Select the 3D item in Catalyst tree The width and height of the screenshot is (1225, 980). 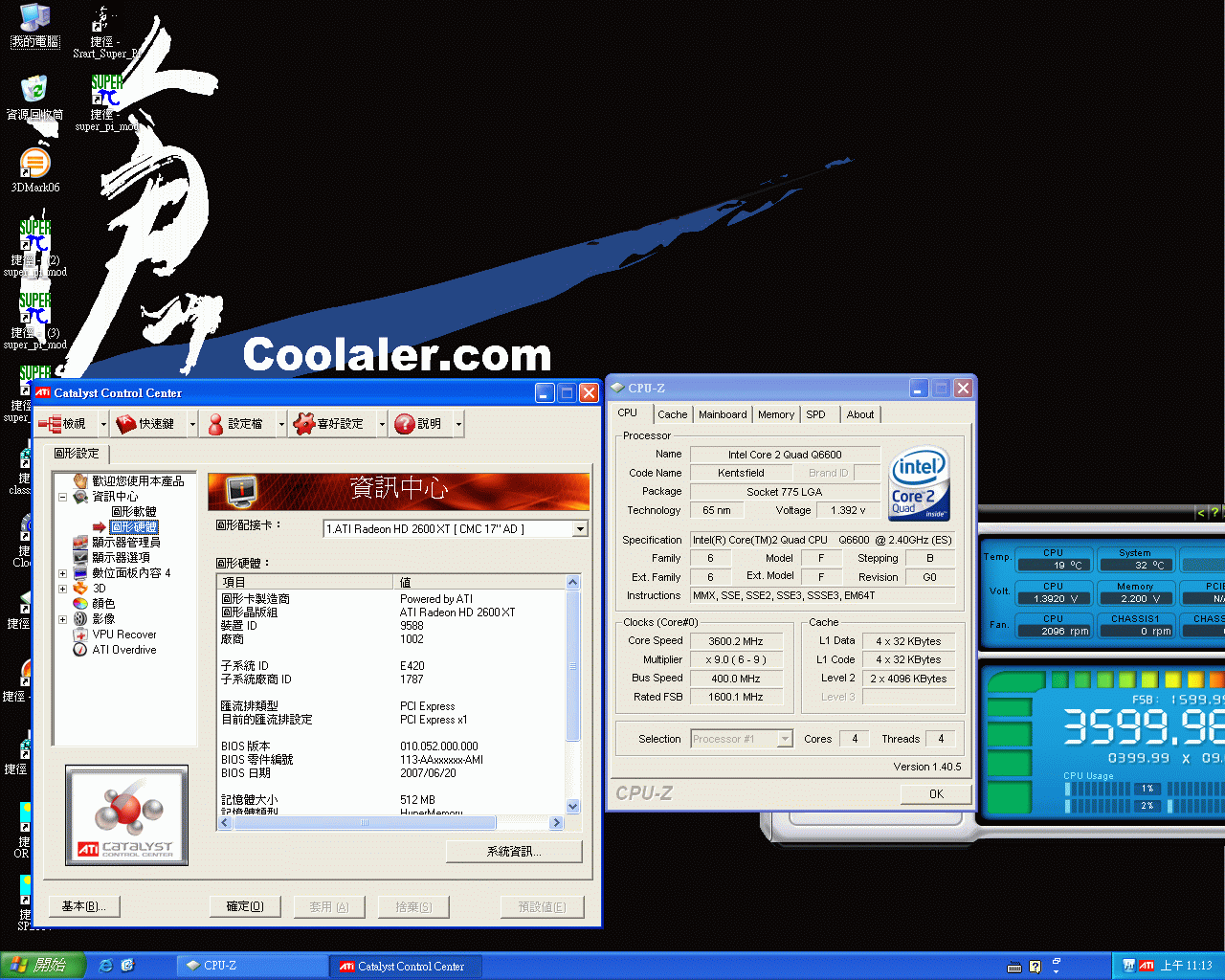tap(99, 589)
